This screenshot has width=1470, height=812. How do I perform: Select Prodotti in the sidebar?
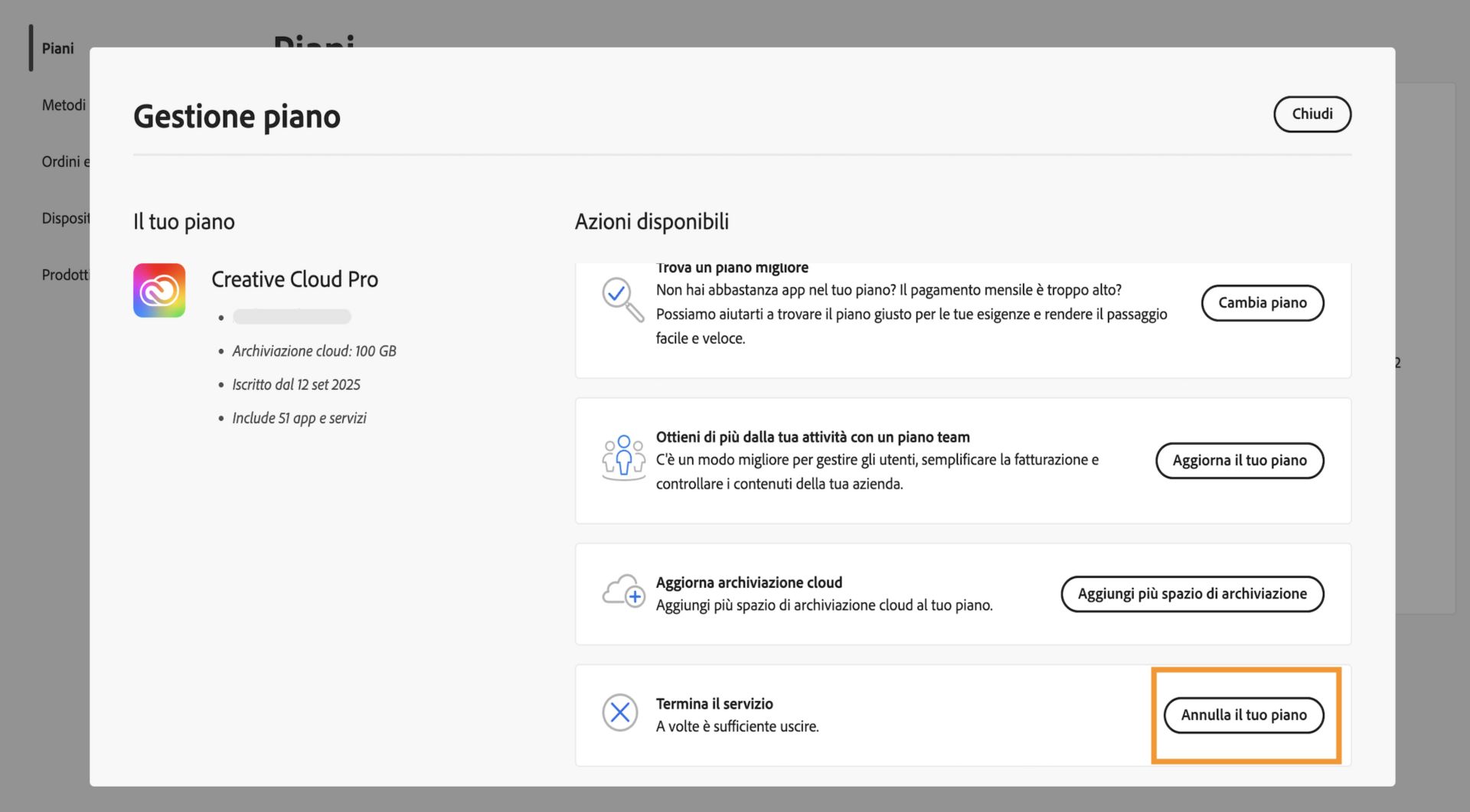tap(67, 274)
